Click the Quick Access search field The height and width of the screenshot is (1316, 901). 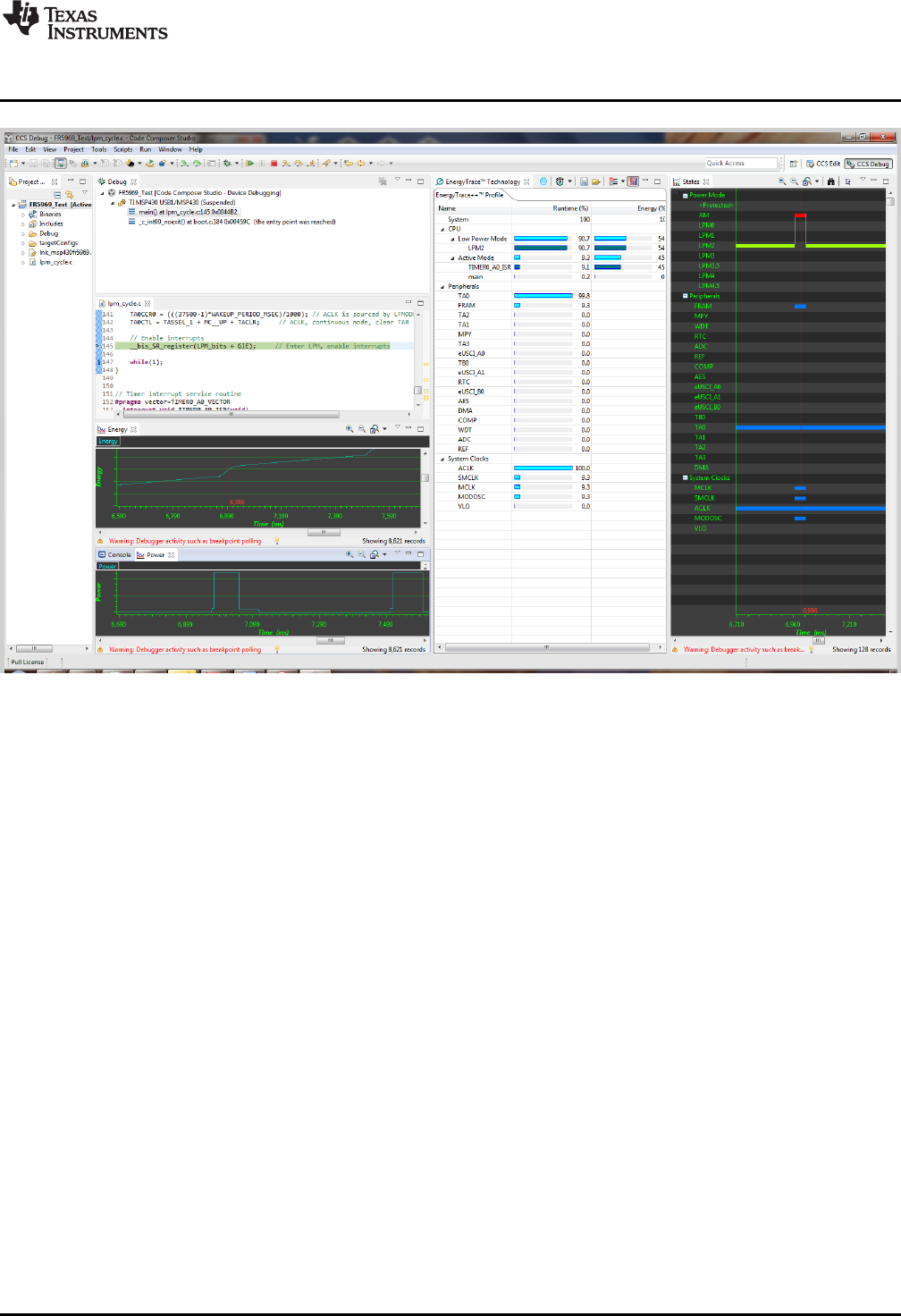741,164
